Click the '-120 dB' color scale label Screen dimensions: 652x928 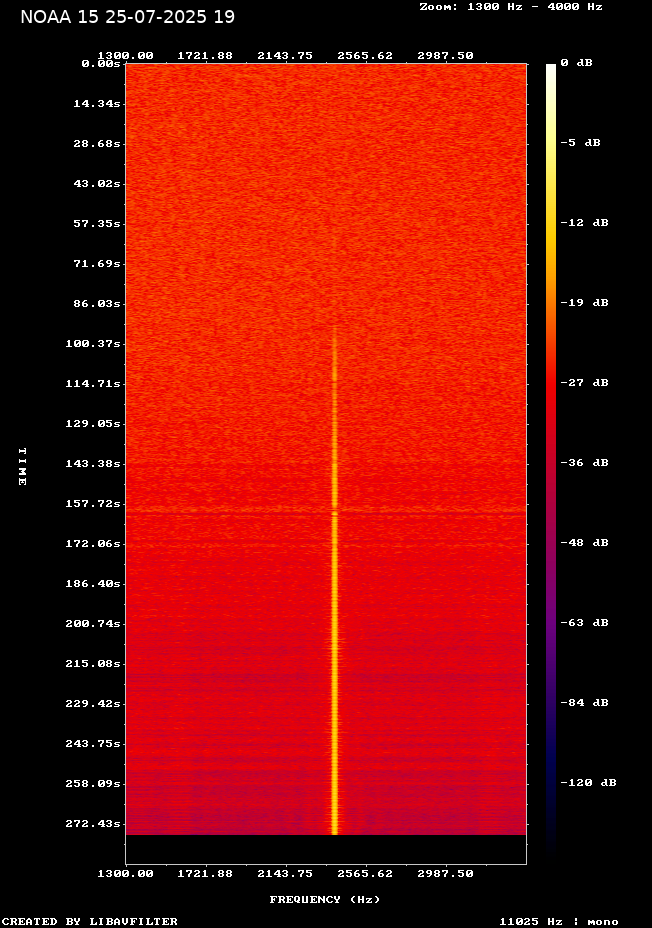coord(589,782)
